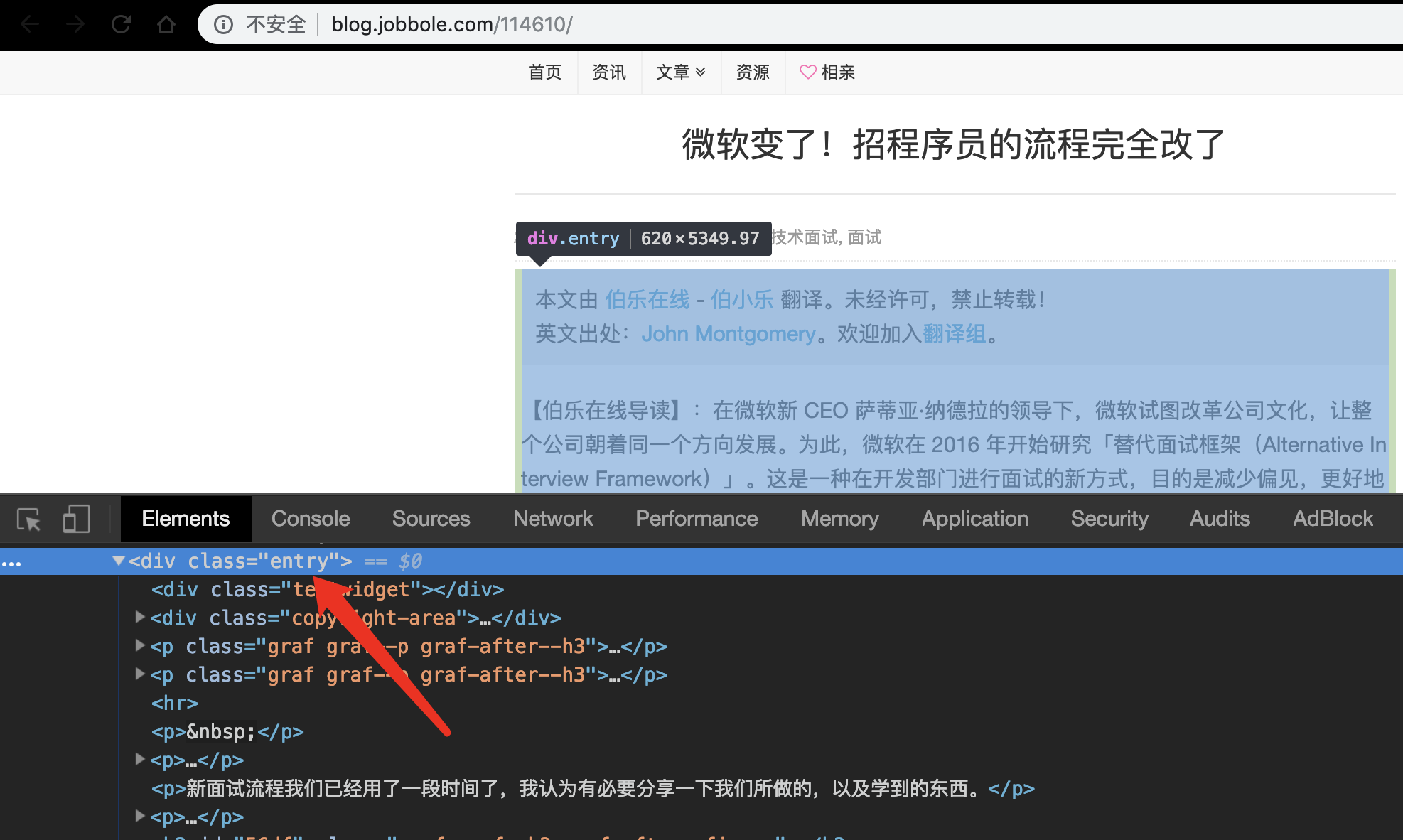This screenshot has height=840, width=1403.
Task: Click the address bar URL blog.jobbole.com/114610/
Action: pos(452,25)
